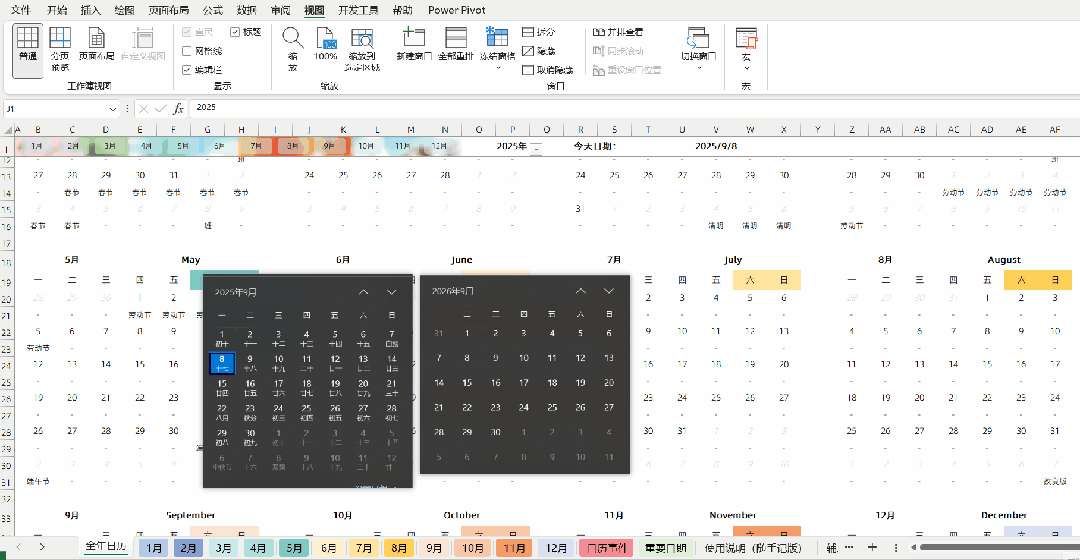1080x560 pixels.
Task: Select highlighted day 8 in left calendar
Action: [222, 363]
